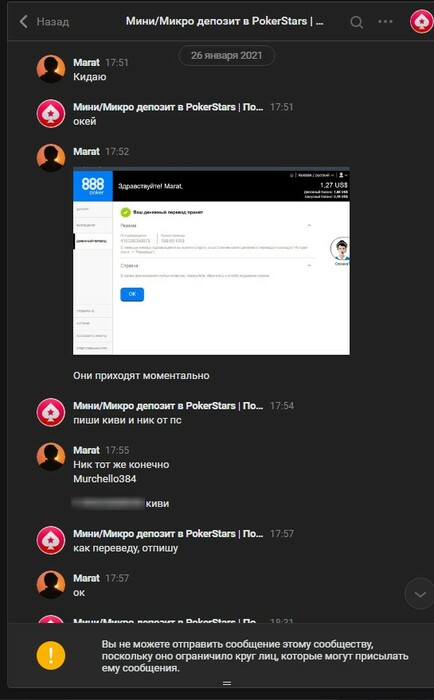Screen dimensions: 434x700
Task: Click the '26 января 2021' date pill
Action: click(x=226, y=56)
